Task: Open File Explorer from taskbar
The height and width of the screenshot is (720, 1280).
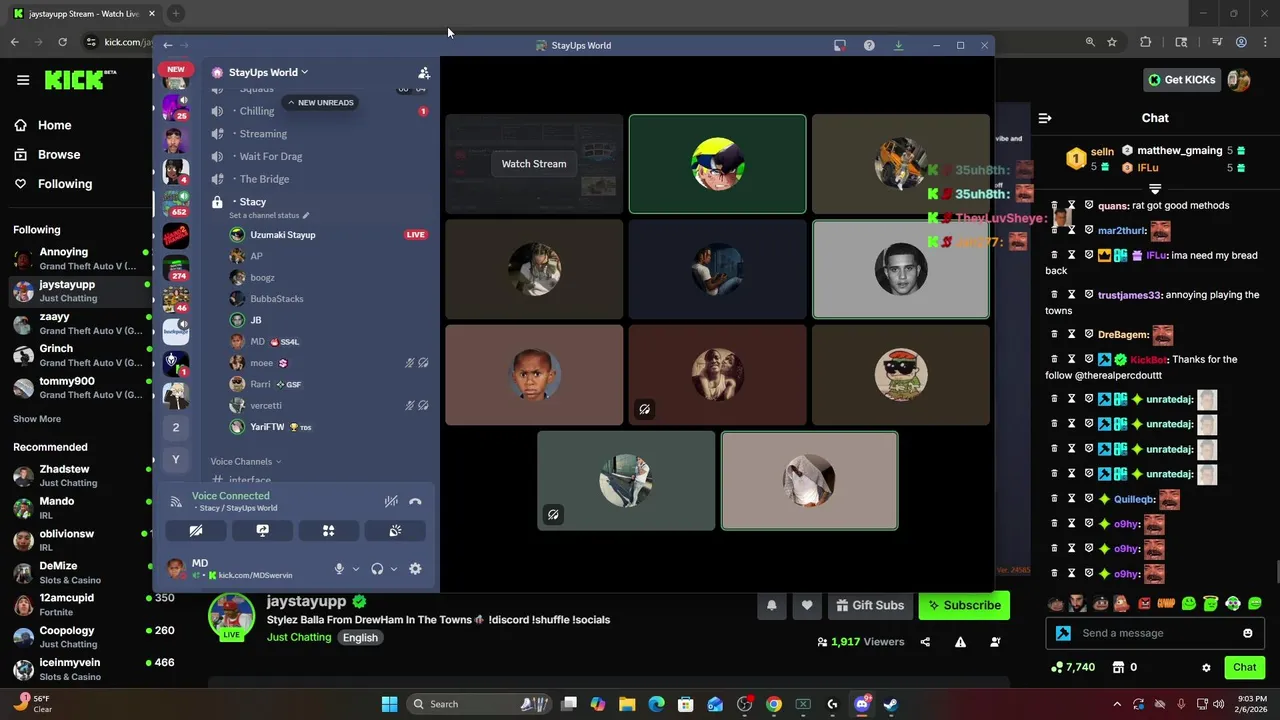Action: pyautogui.click(x=627, y=704)
